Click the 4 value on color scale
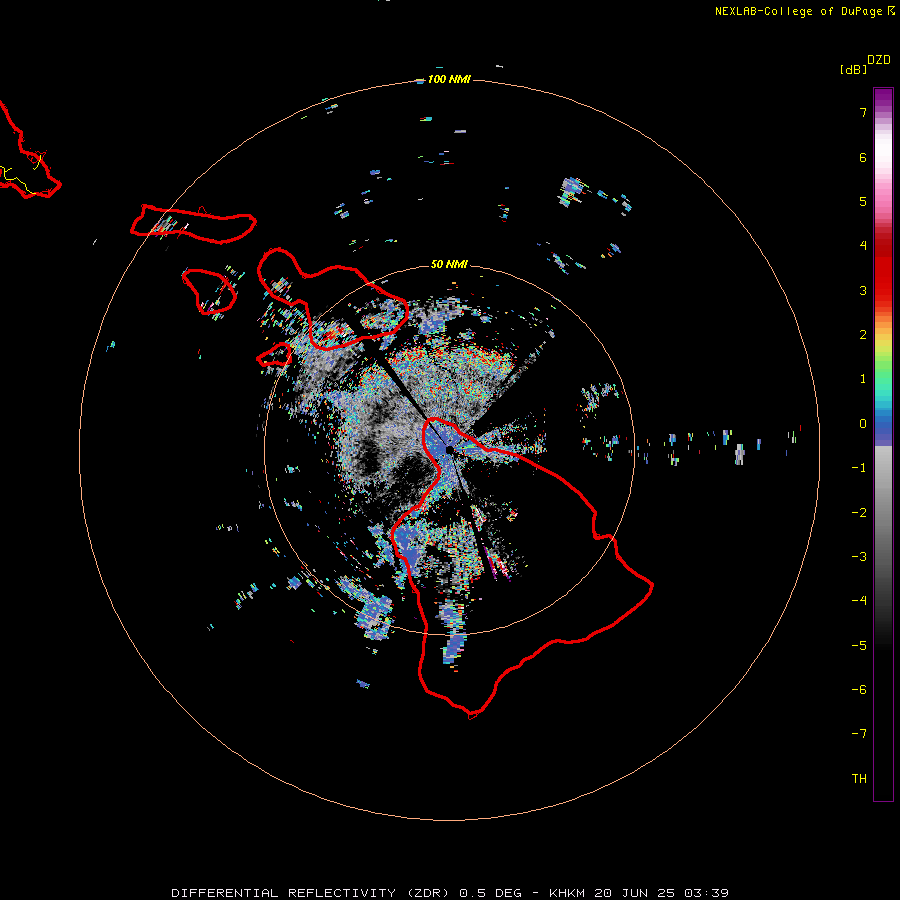 [863, 246]
